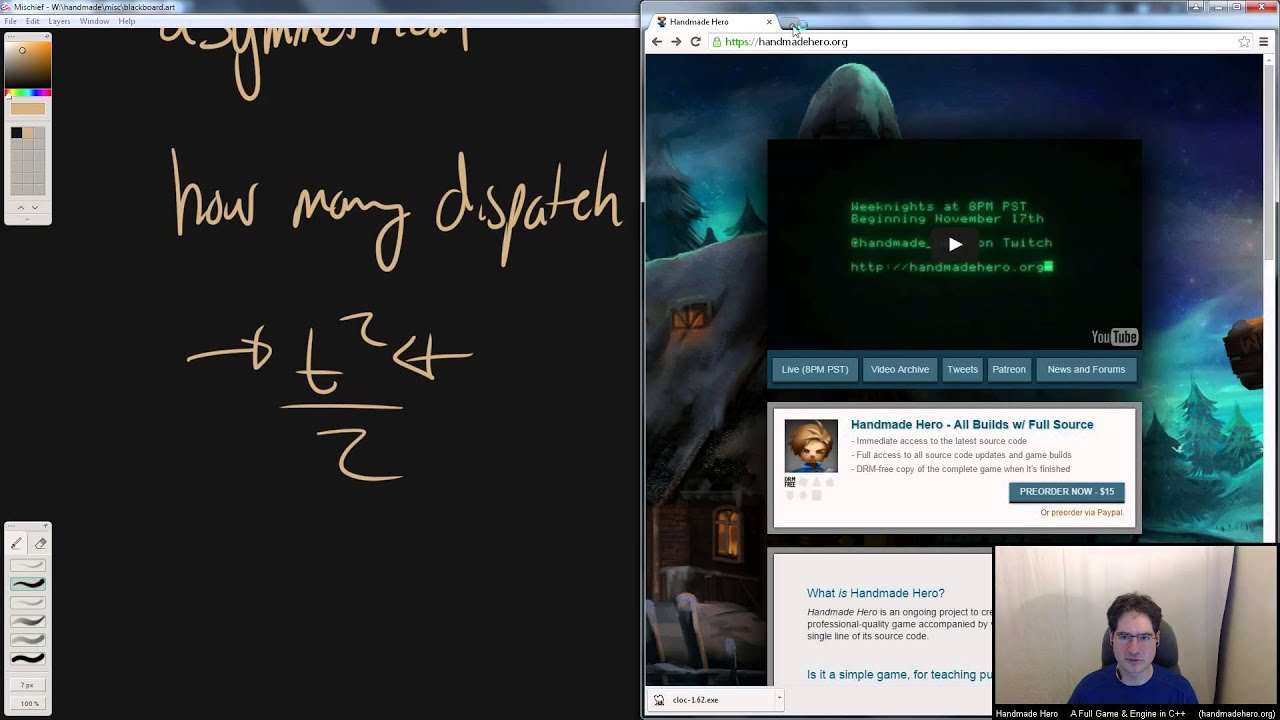Go back in Chrome

tap(657, 42)
